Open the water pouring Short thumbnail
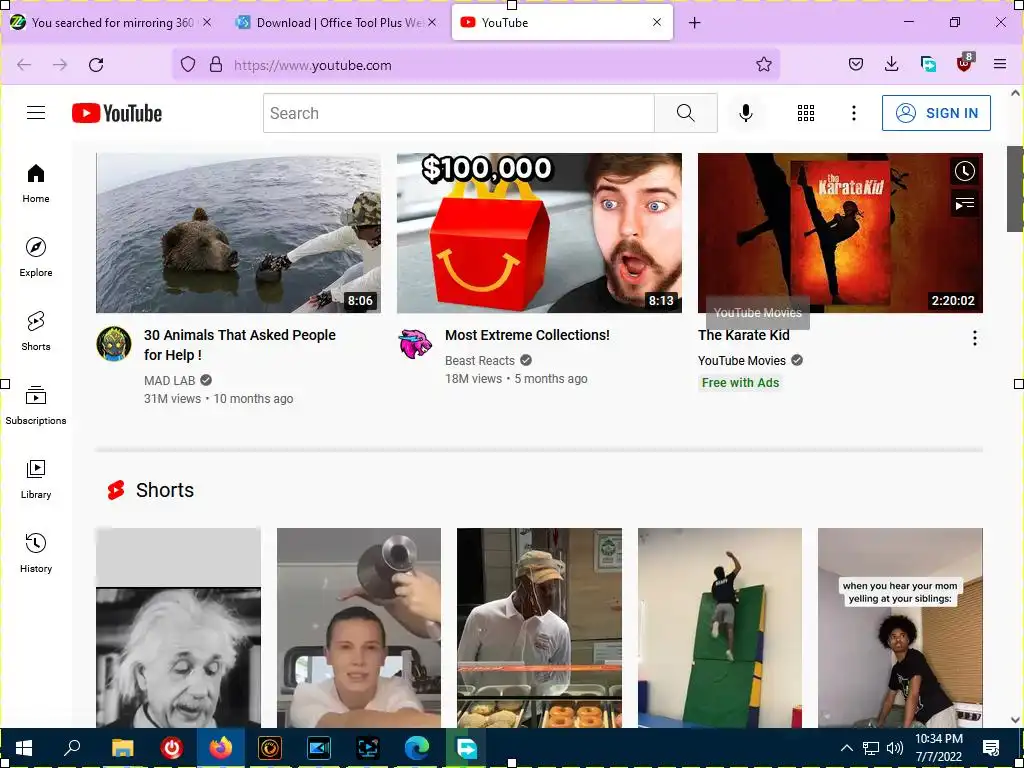1024x768 pixels. (x=359, y=628)
